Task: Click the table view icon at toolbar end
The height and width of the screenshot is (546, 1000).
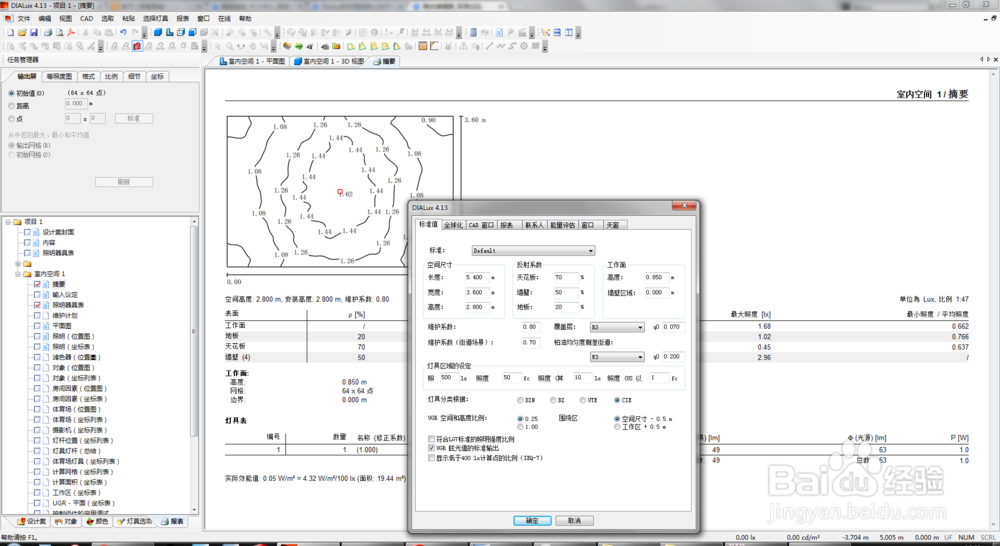Action: 557,33
